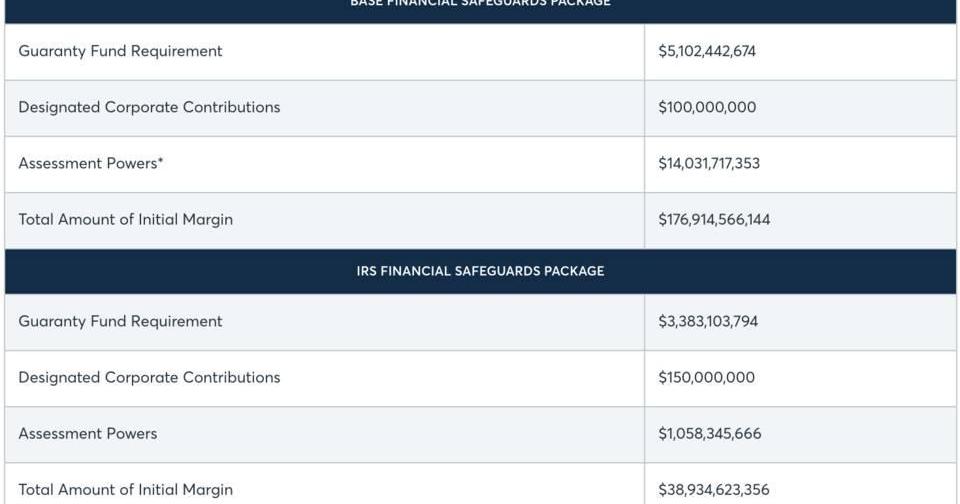Click the $100,000,000 corporate contributions amount
Viewport: 960px width, 504px height.
coord(706,107)
